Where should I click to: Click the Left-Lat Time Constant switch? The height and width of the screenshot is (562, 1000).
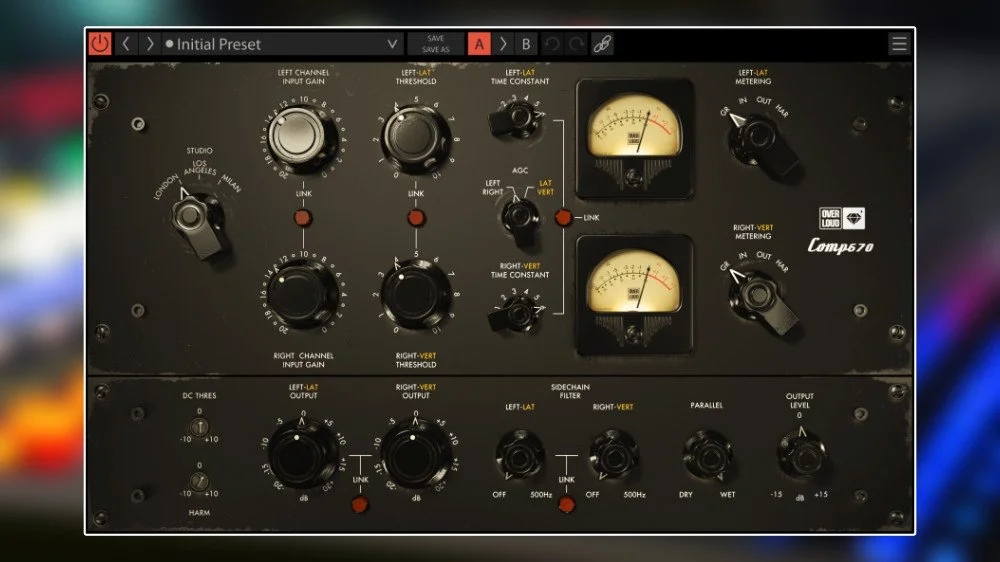(517, 119)
